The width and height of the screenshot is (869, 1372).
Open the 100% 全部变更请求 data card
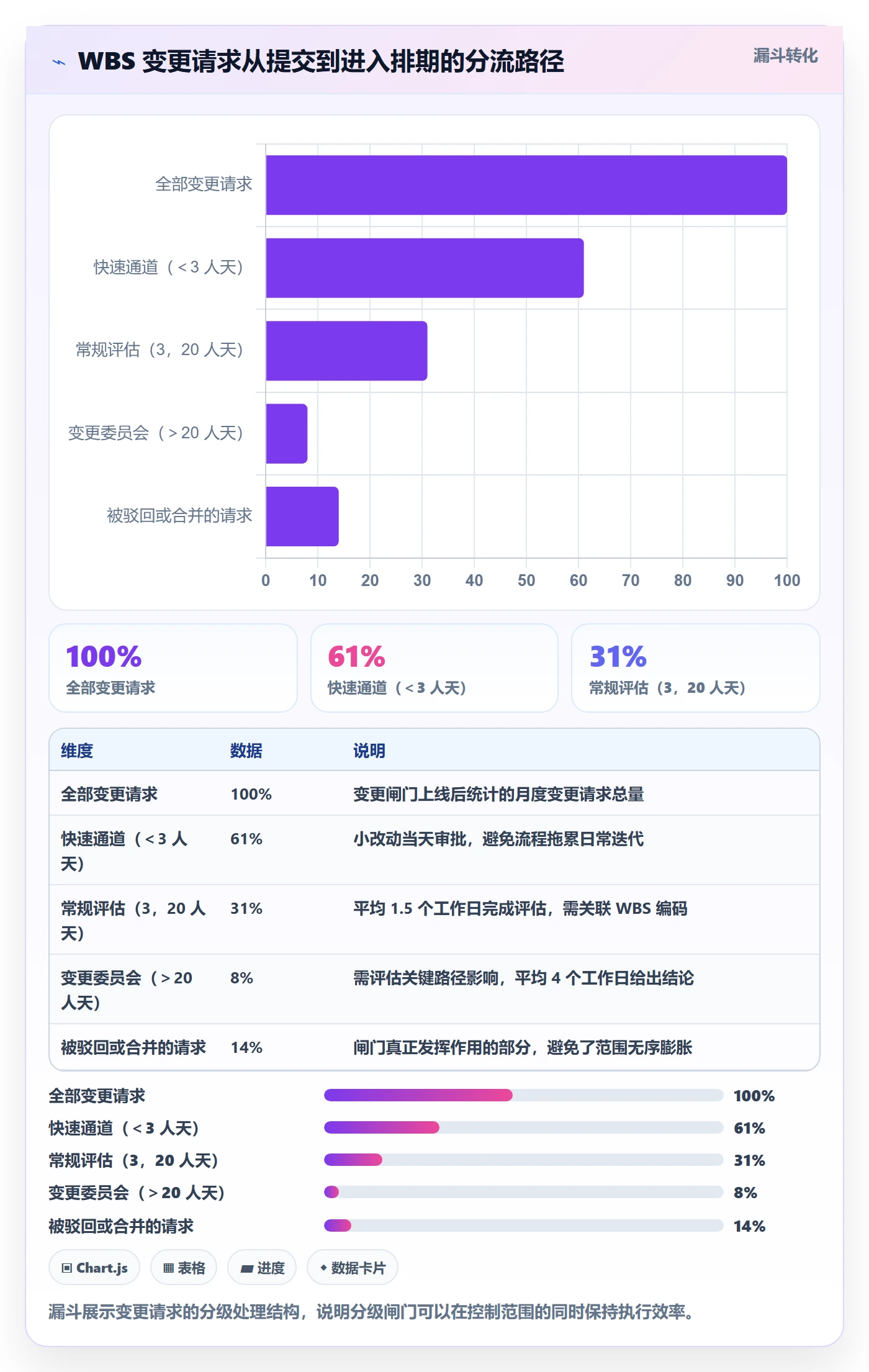point(173,668)
